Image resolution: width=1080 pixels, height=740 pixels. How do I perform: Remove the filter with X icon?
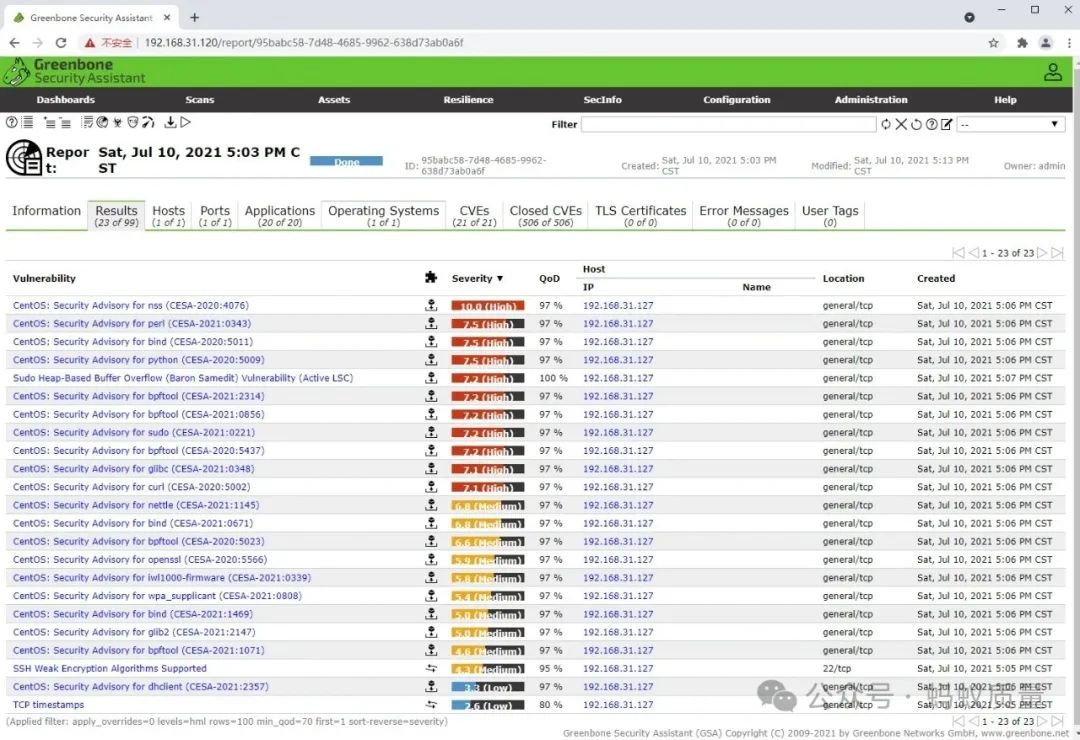click(901, 124)
